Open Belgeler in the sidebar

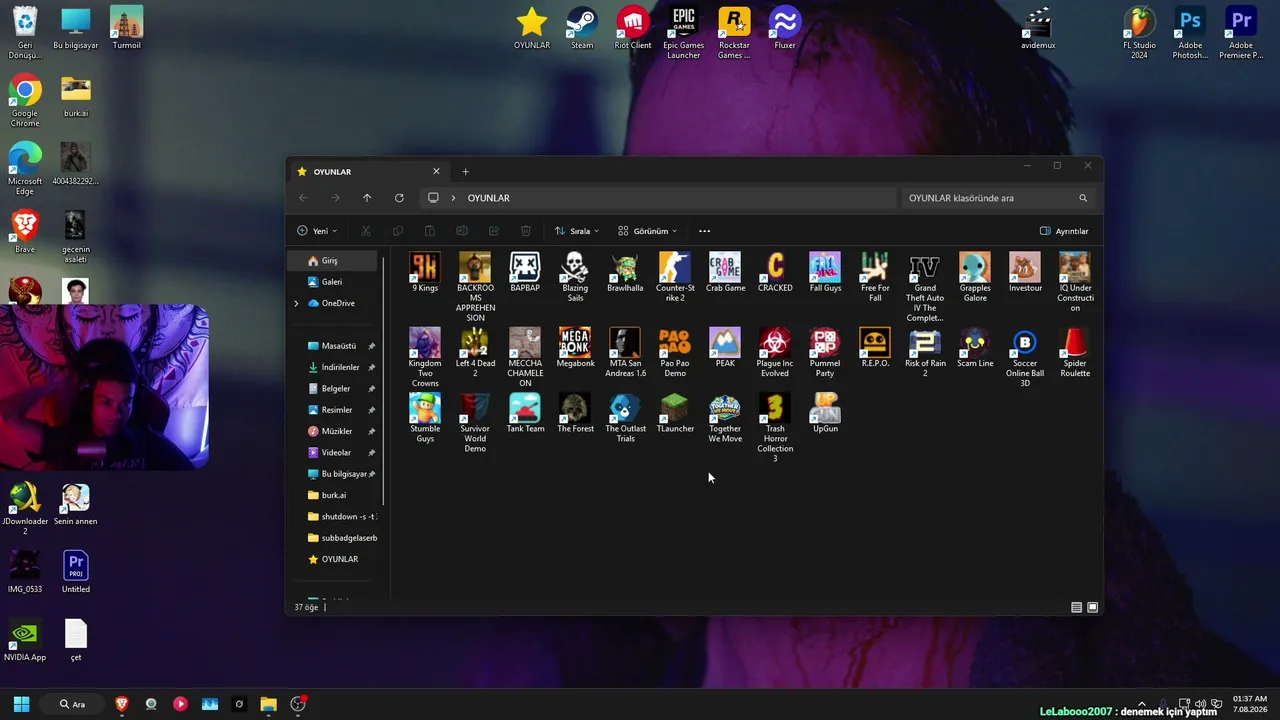click(335, 388)
